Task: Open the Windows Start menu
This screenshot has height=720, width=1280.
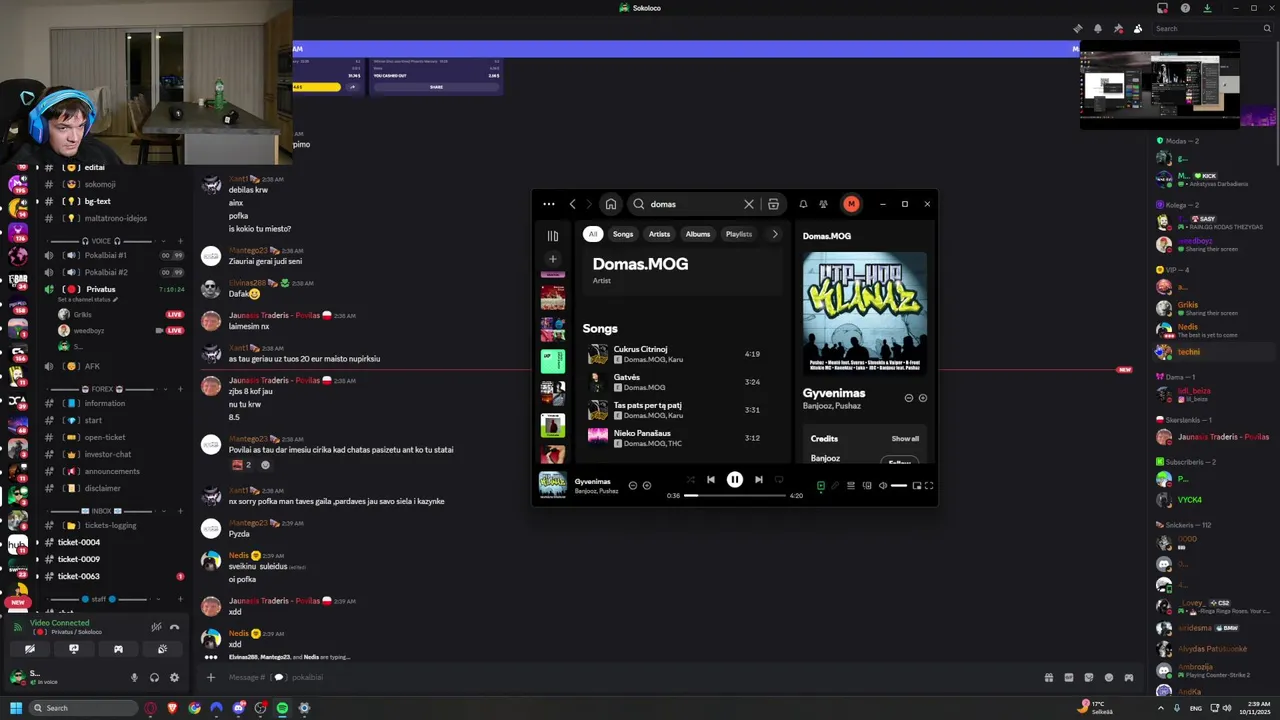Action: tap(16, 708)
